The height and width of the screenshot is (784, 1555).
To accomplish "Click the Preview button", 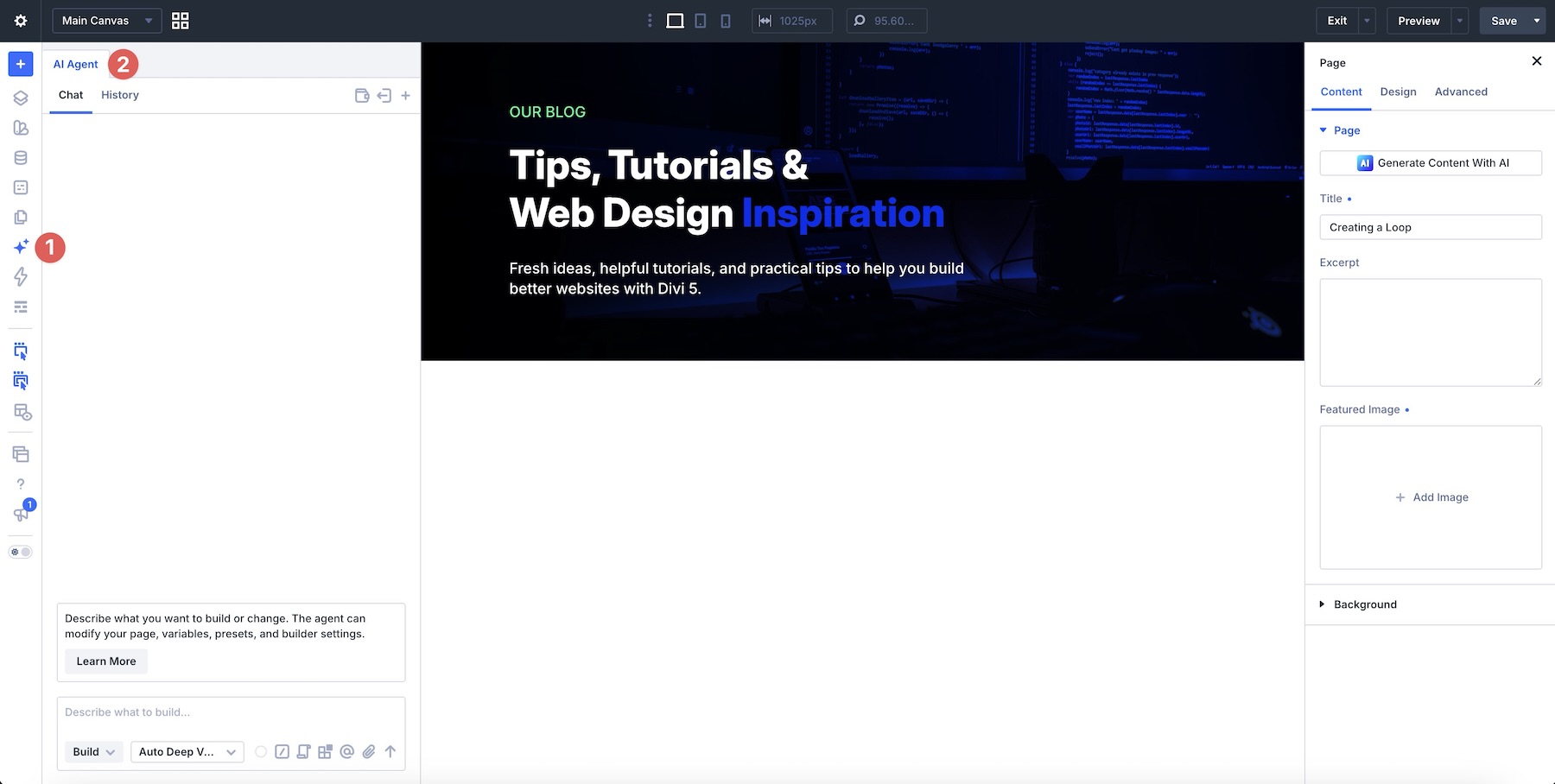I will 1419,21.
